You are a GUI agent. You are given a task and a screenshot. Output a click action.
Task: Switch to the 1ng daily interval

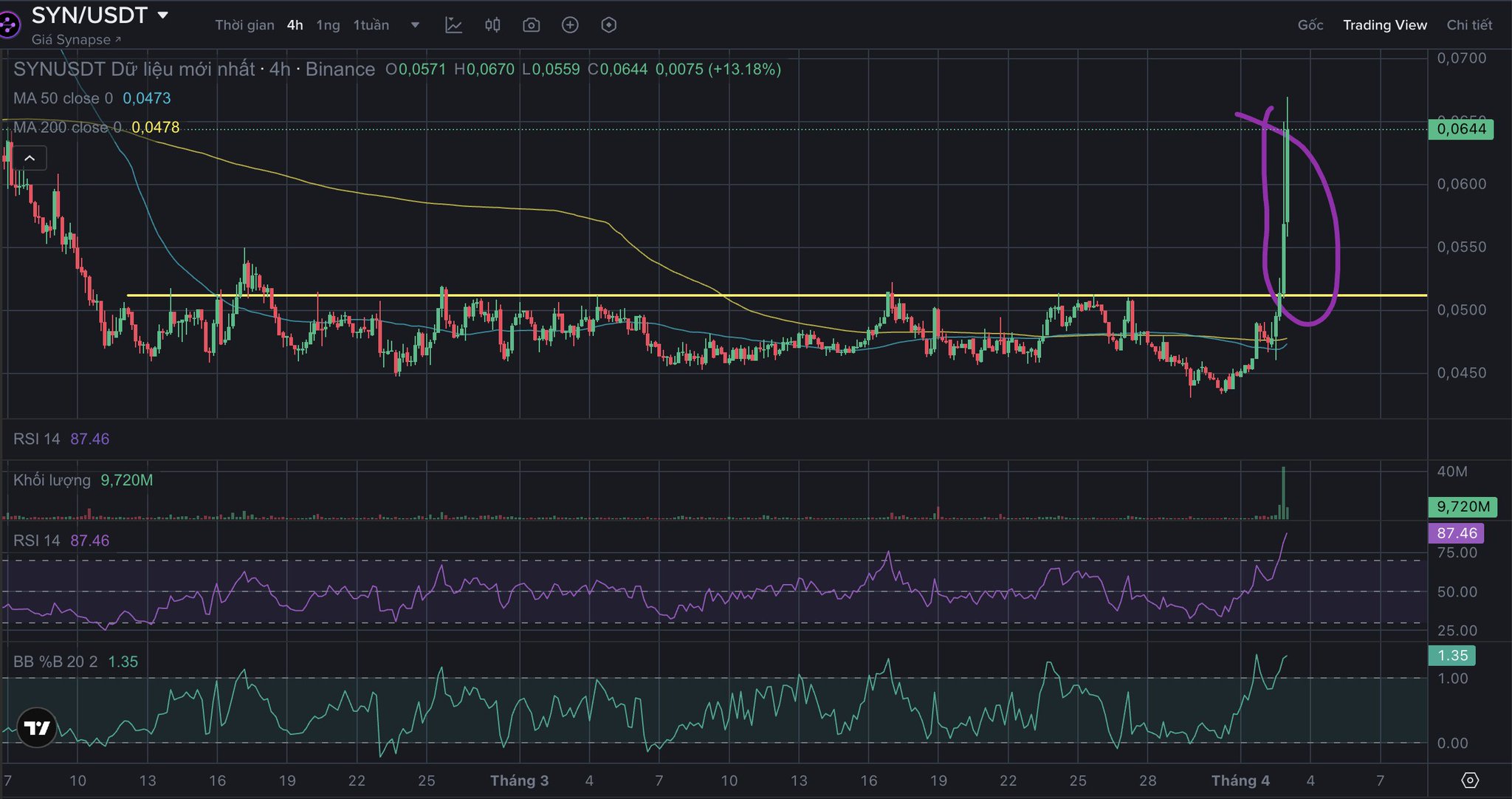(328, 25)
